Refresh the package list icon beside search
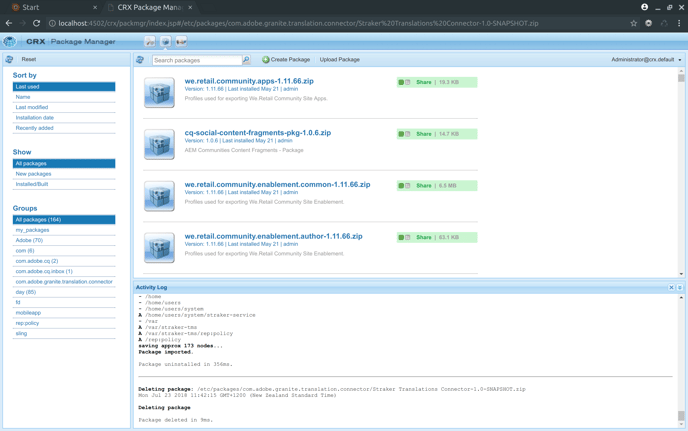The height and width of the screenshot is (431, 688). click(140, 59)
